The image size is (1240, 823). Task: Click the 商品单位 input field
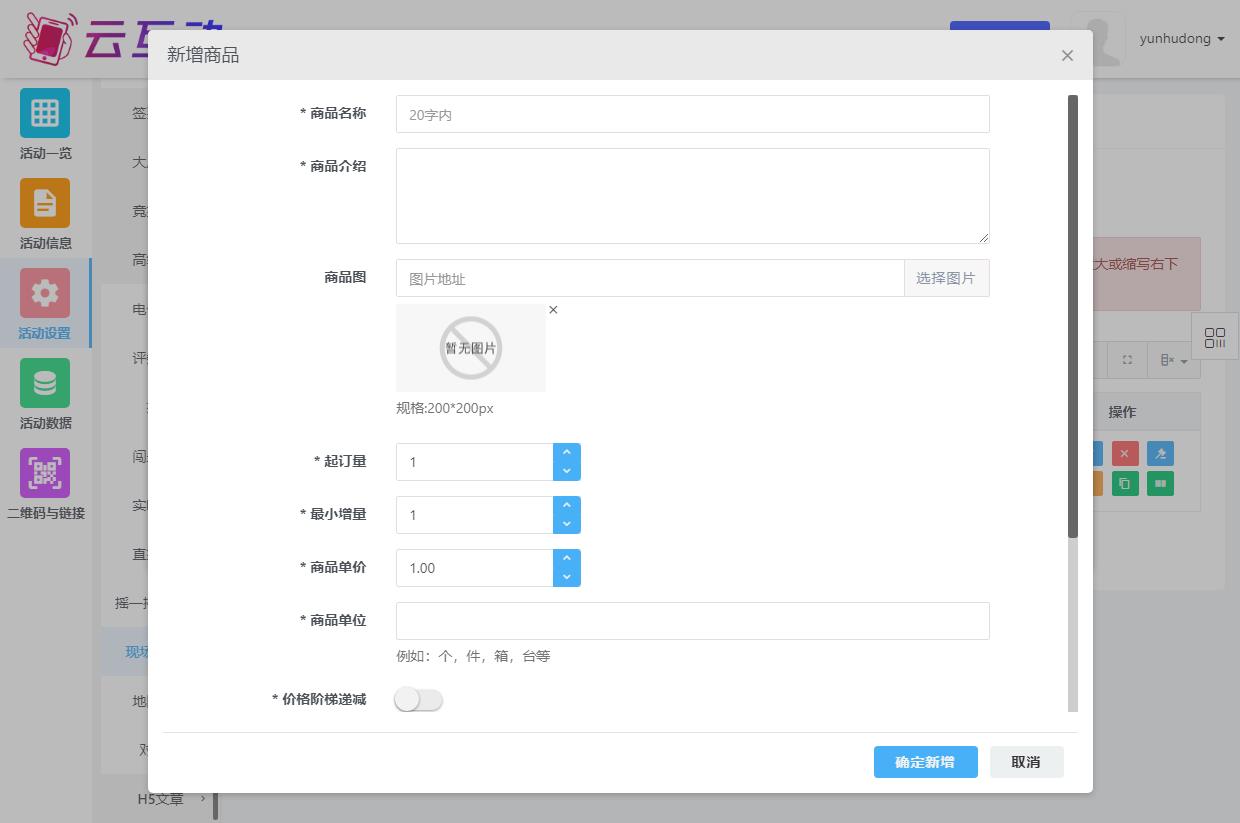coord(692,621)
